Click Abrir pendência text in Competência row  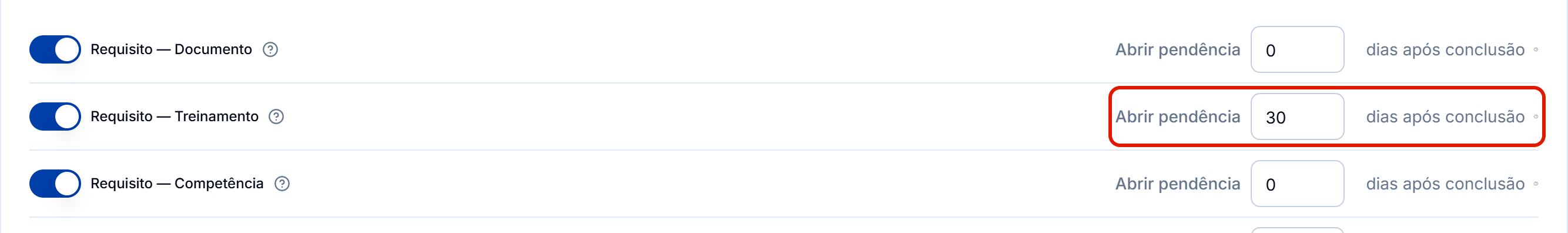pyautogui.click(x=1177, y=184)
